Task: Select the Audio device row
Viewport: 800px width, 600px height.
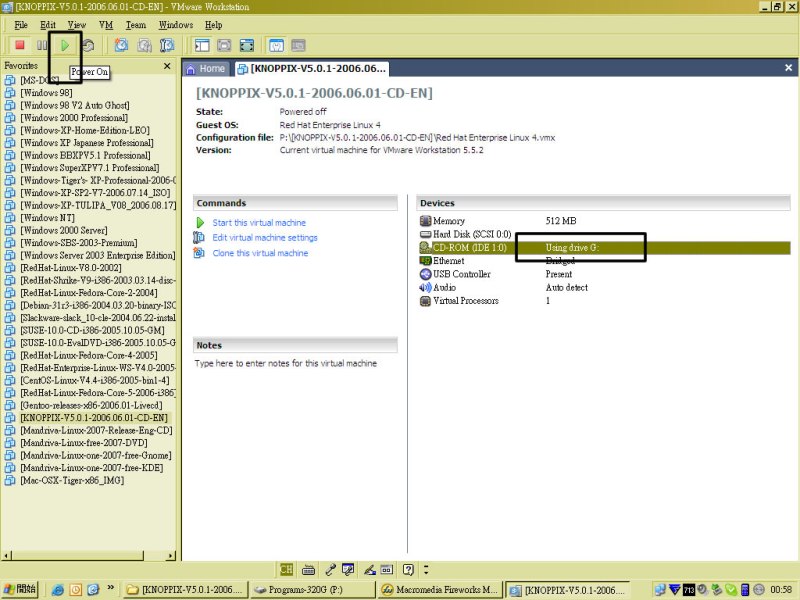Action: pos(605,287)
